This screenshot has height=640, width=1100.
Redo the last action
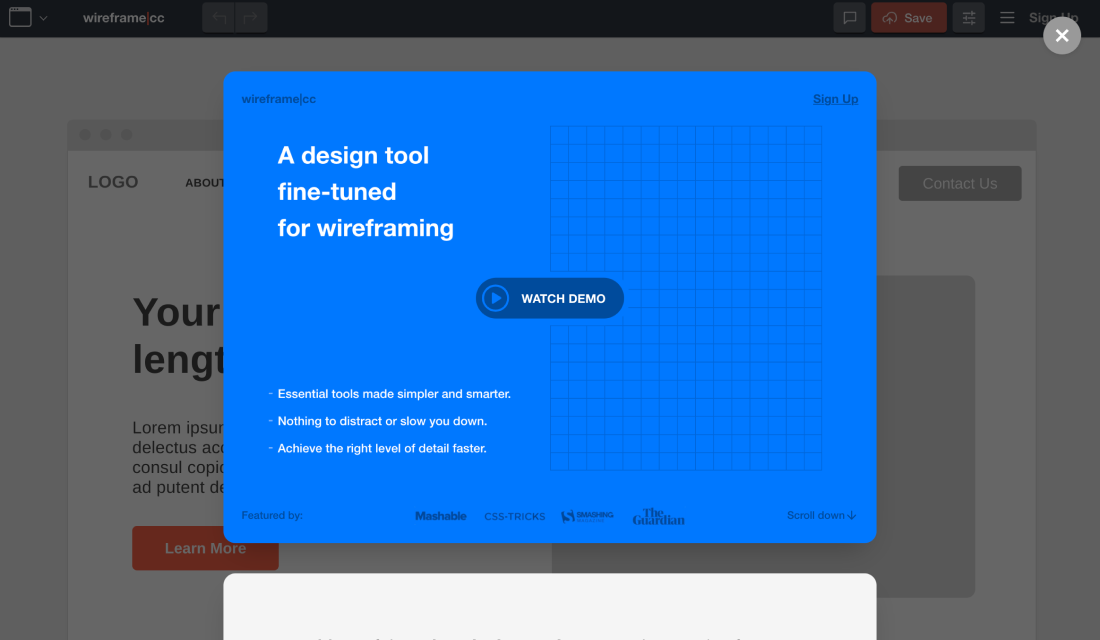(250, 18)
